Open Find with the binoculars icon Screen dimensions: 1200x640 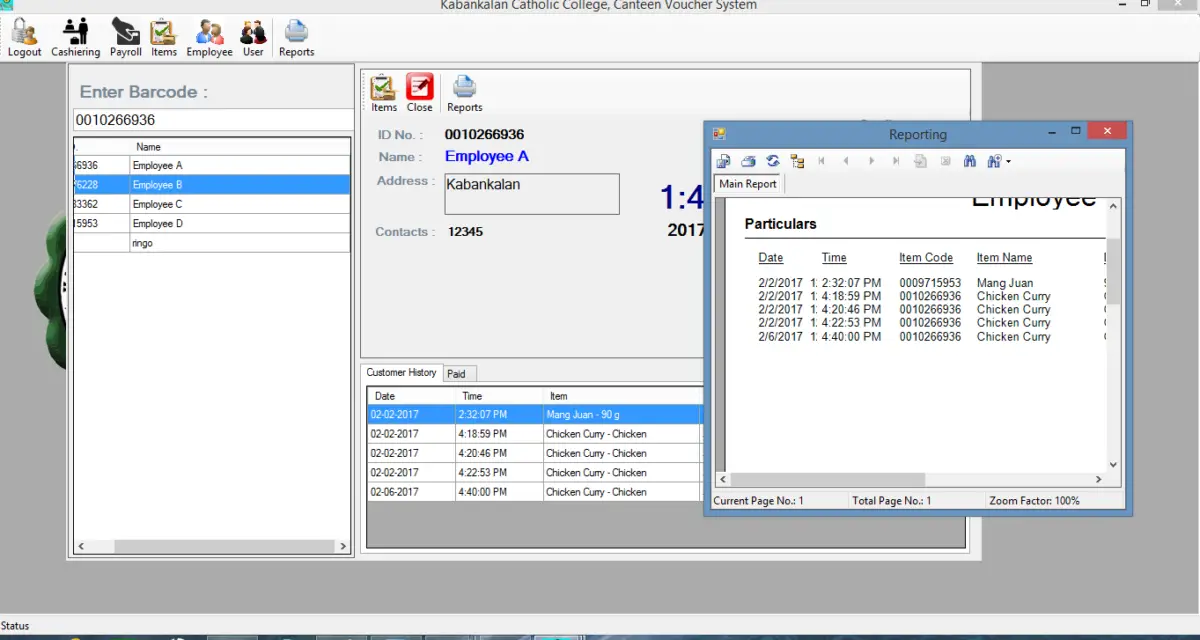pyautogui.click(x=969, y=161)
